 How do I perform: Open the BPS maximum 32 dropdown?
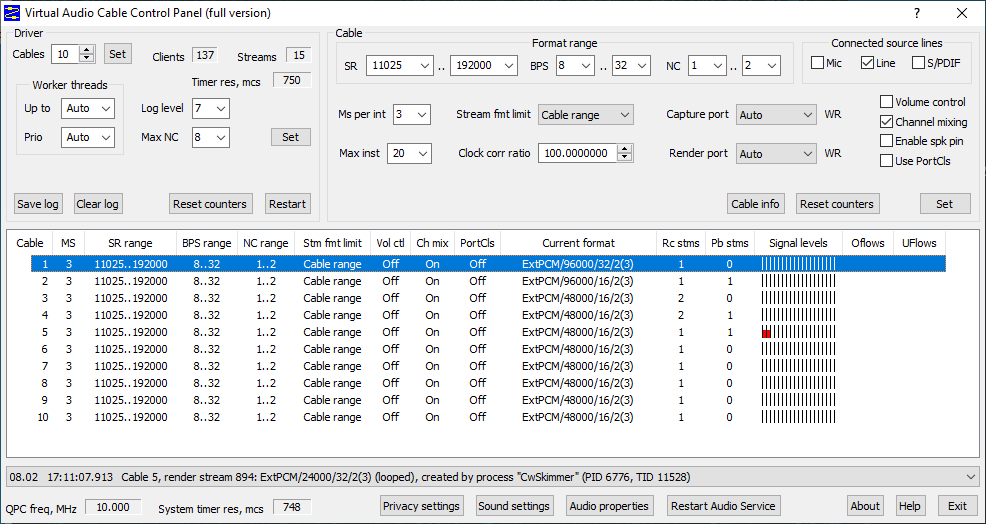point(631,65)
